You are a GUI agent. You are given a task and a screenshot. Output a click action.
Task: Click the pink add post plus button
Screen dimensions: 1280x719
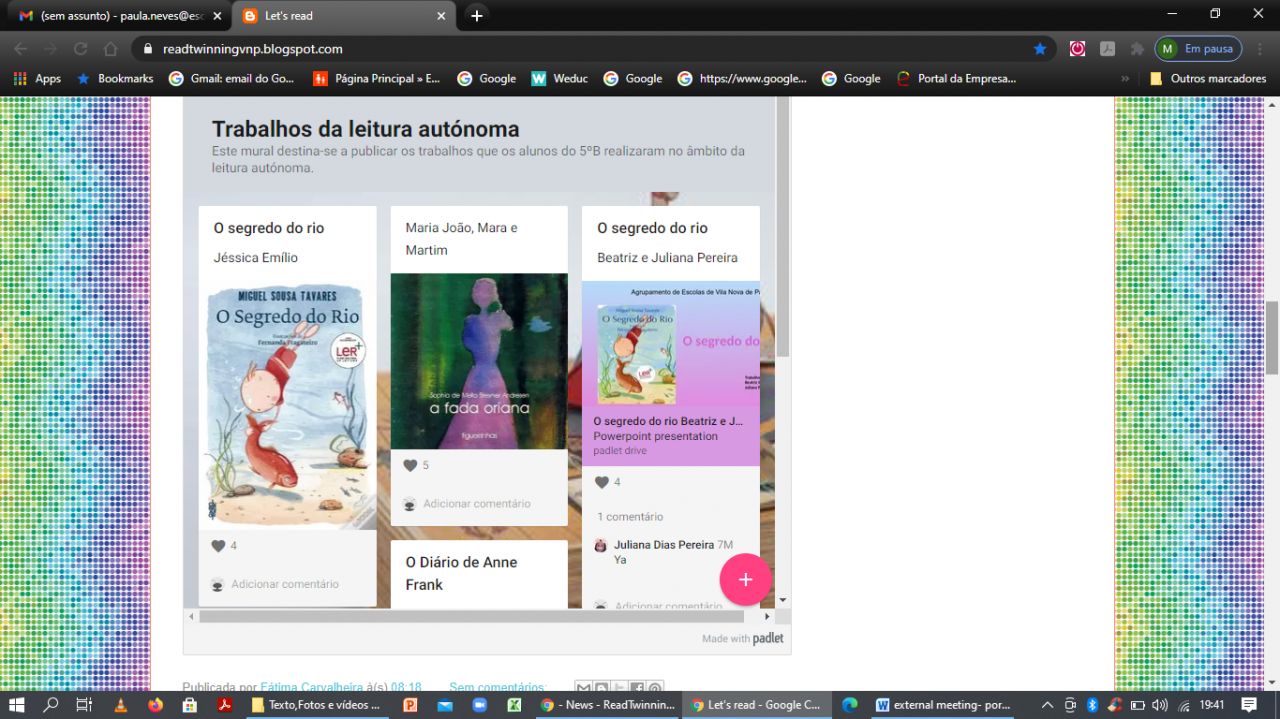745,580
